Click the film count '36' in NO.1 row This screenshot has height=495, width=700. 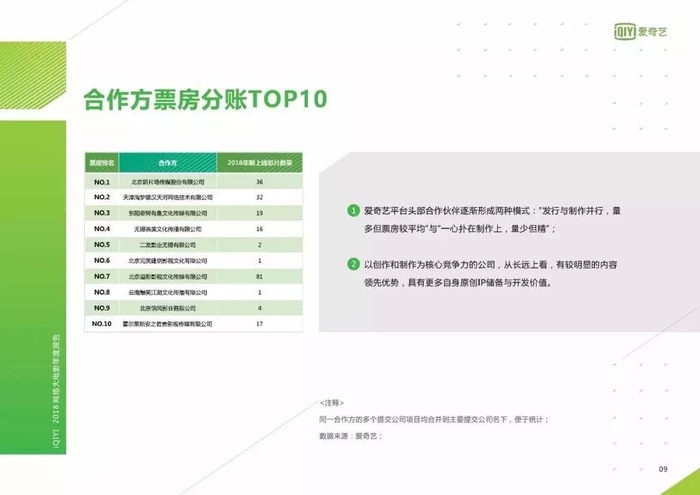259,182
